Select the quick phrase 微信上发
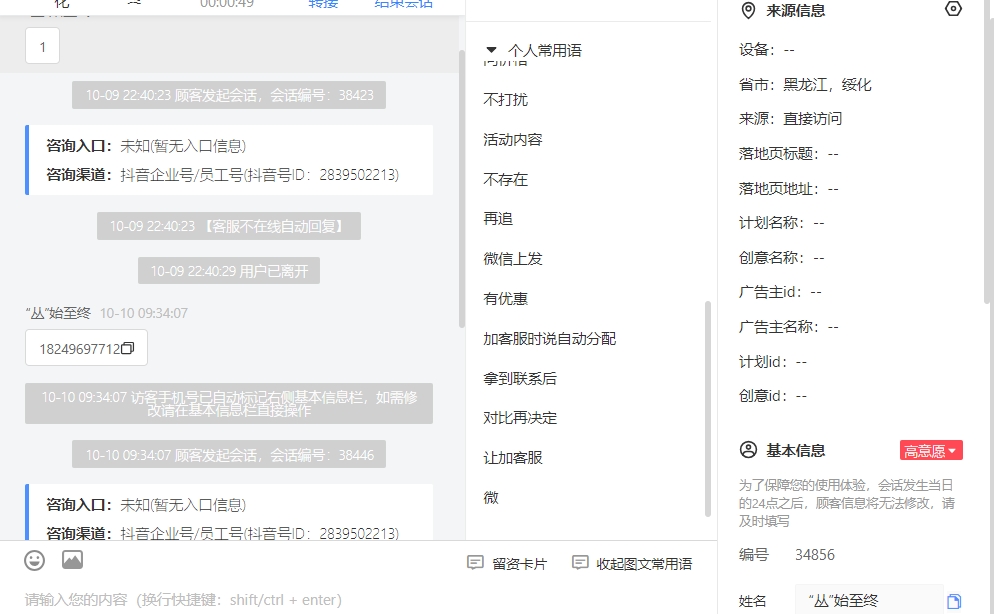Screen dimensions: 994x614 pyautogui.click(x=513, y=259)
